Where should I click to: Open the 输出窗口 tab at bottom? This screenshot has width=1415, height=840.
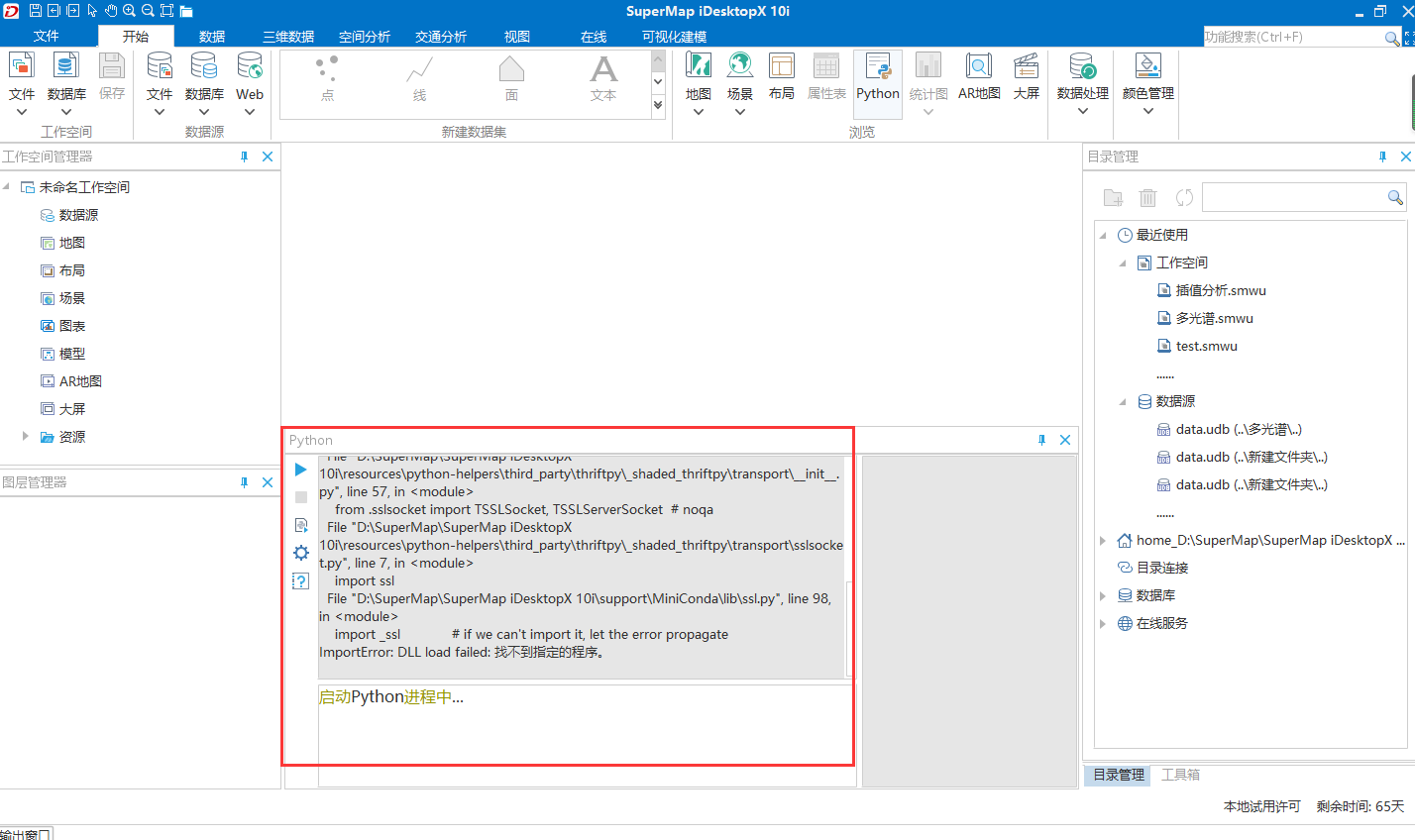[x=26, y=834]
